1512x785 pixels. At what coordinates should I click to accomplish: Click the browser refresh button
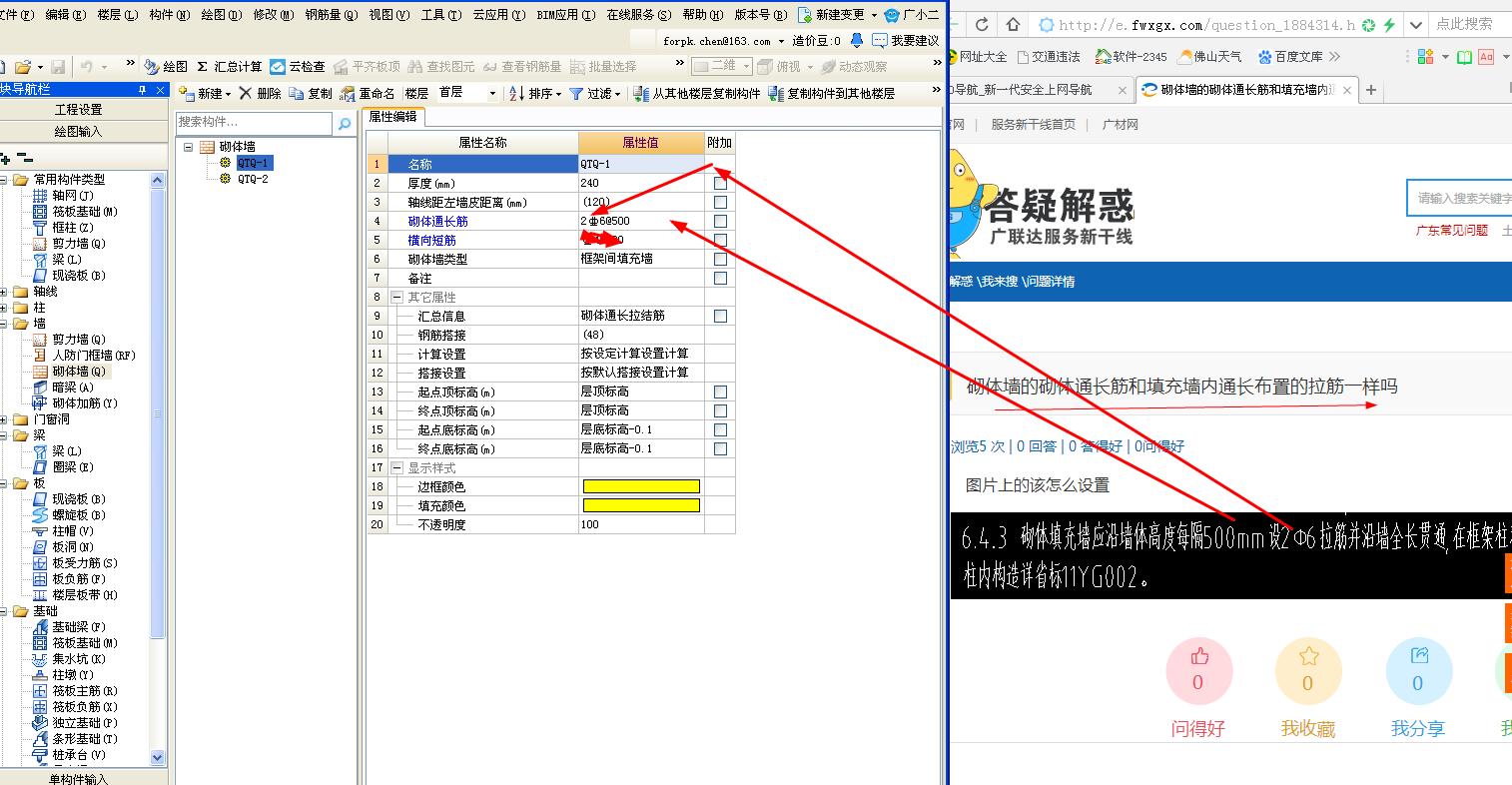point(982,24)
